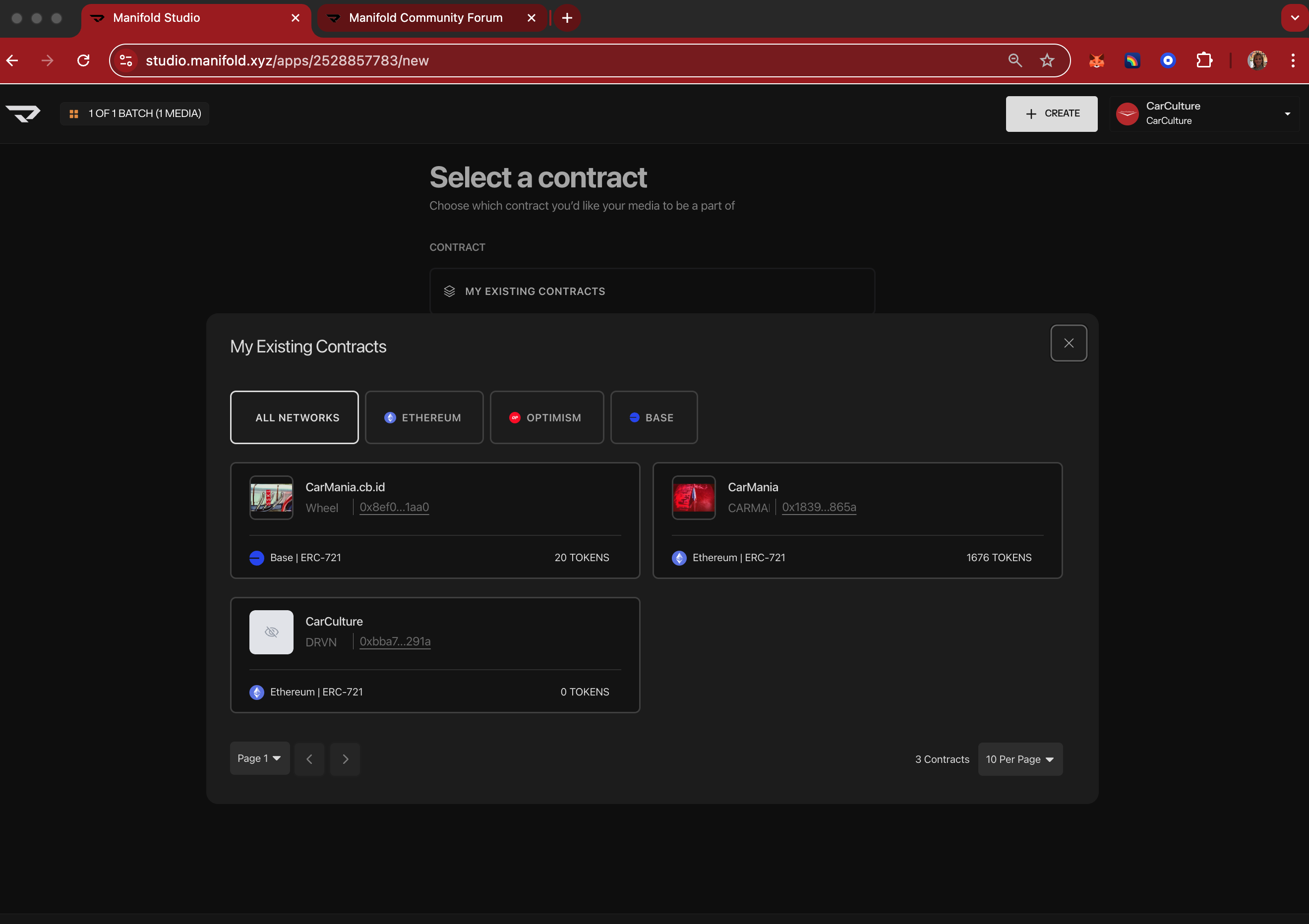
Task: Go to the previous contracts page
Action: [309, 759]
